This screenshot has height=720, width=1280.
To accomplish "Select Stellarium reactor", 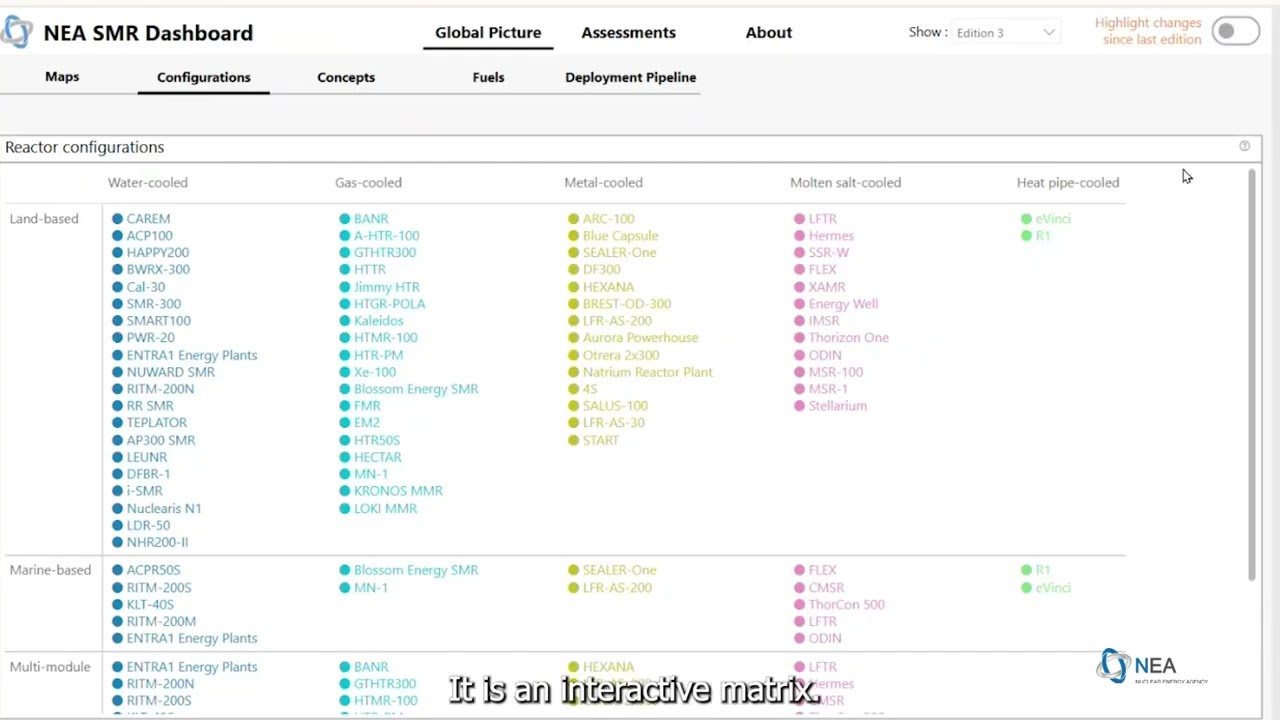I will 838,405.
